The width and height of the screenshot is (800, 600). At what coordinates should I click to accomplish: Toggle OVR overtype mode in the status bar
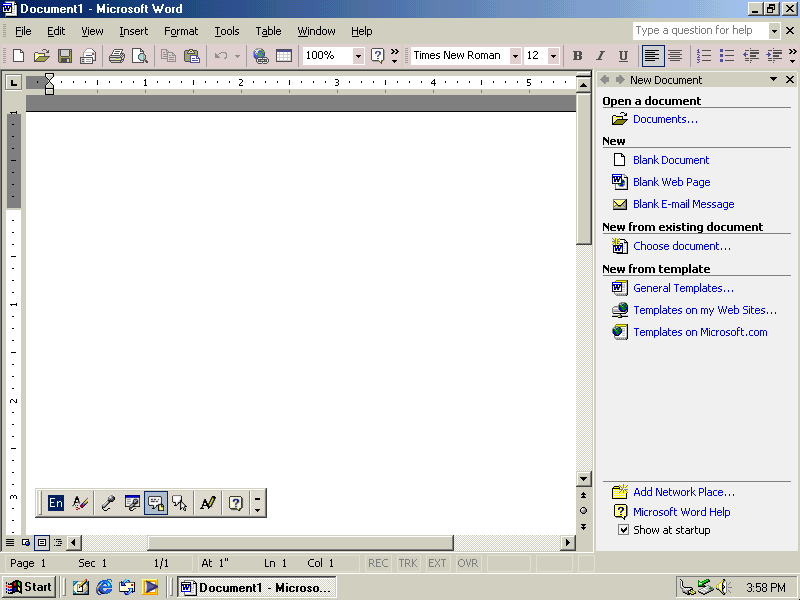tap(467, 563)
